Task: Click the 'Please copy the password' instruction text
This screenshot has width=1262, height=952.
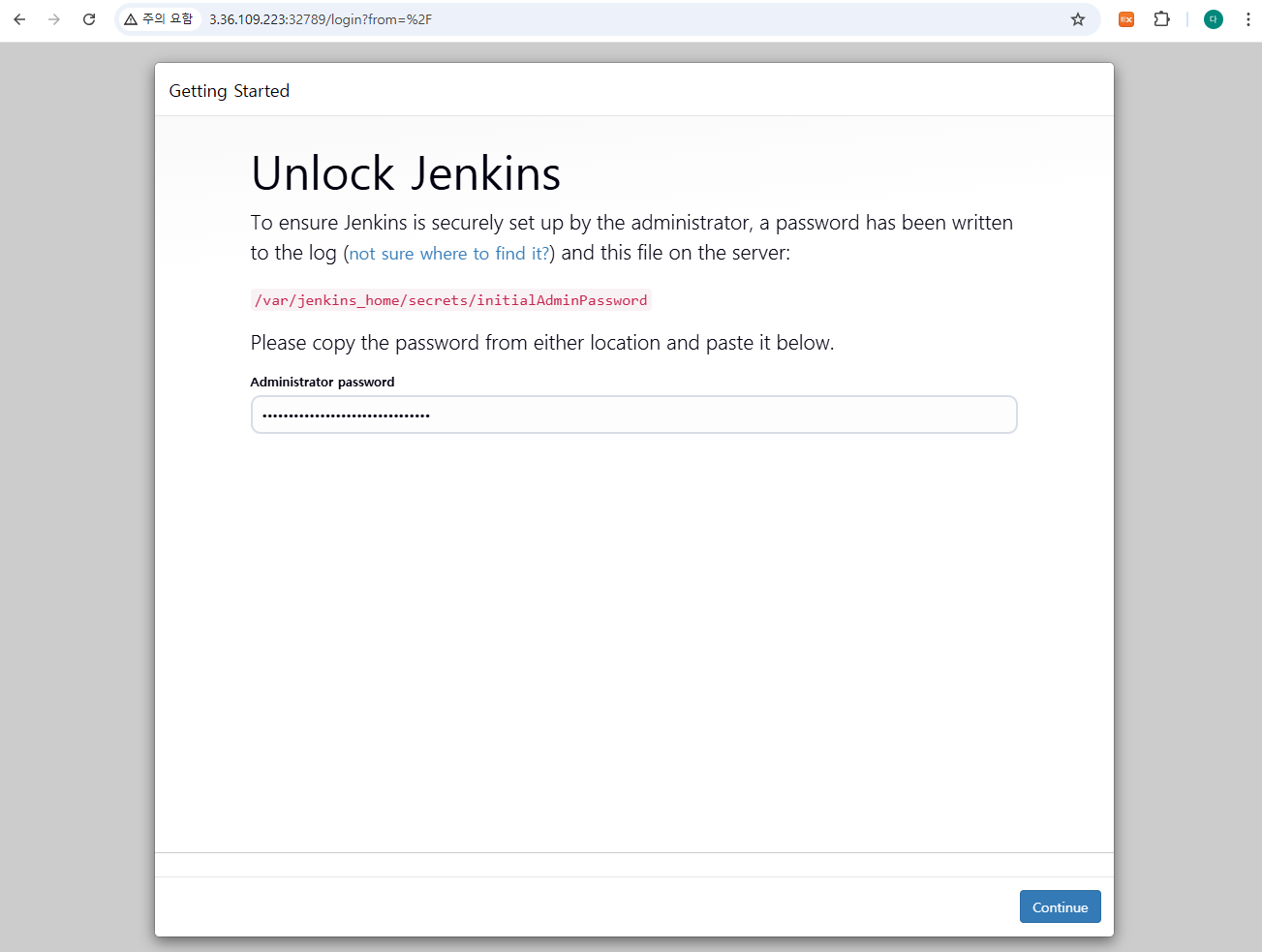Action: tap(542, 343)
